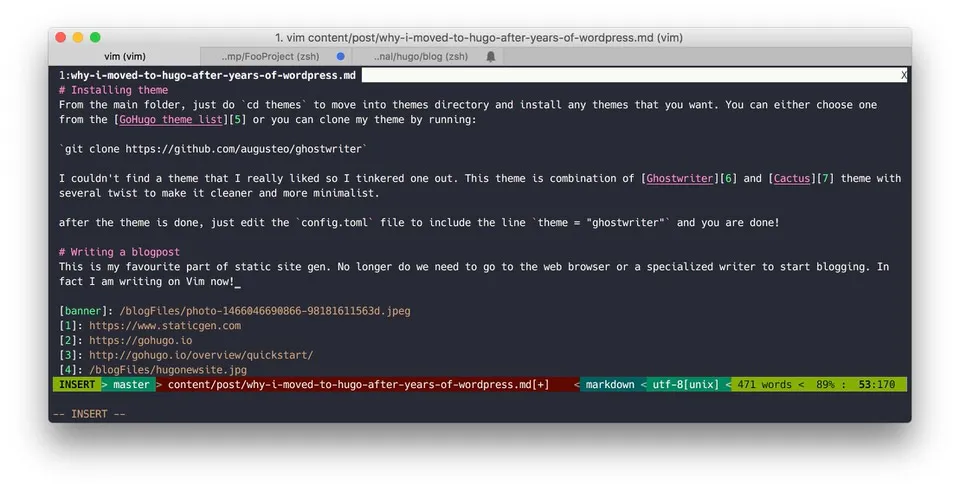Click the 'GoHugo theme list' link text

[170, 119]
